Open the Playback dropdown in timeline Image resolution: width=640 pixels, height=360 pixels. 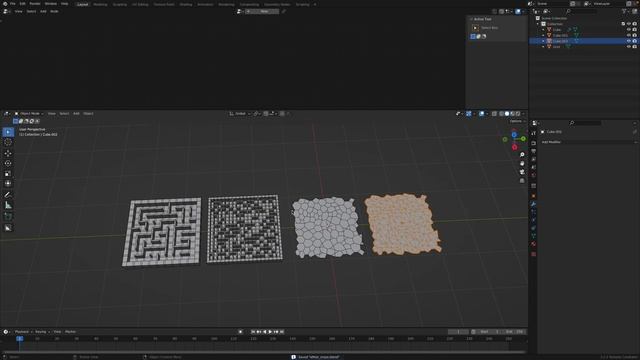[24, 332]
